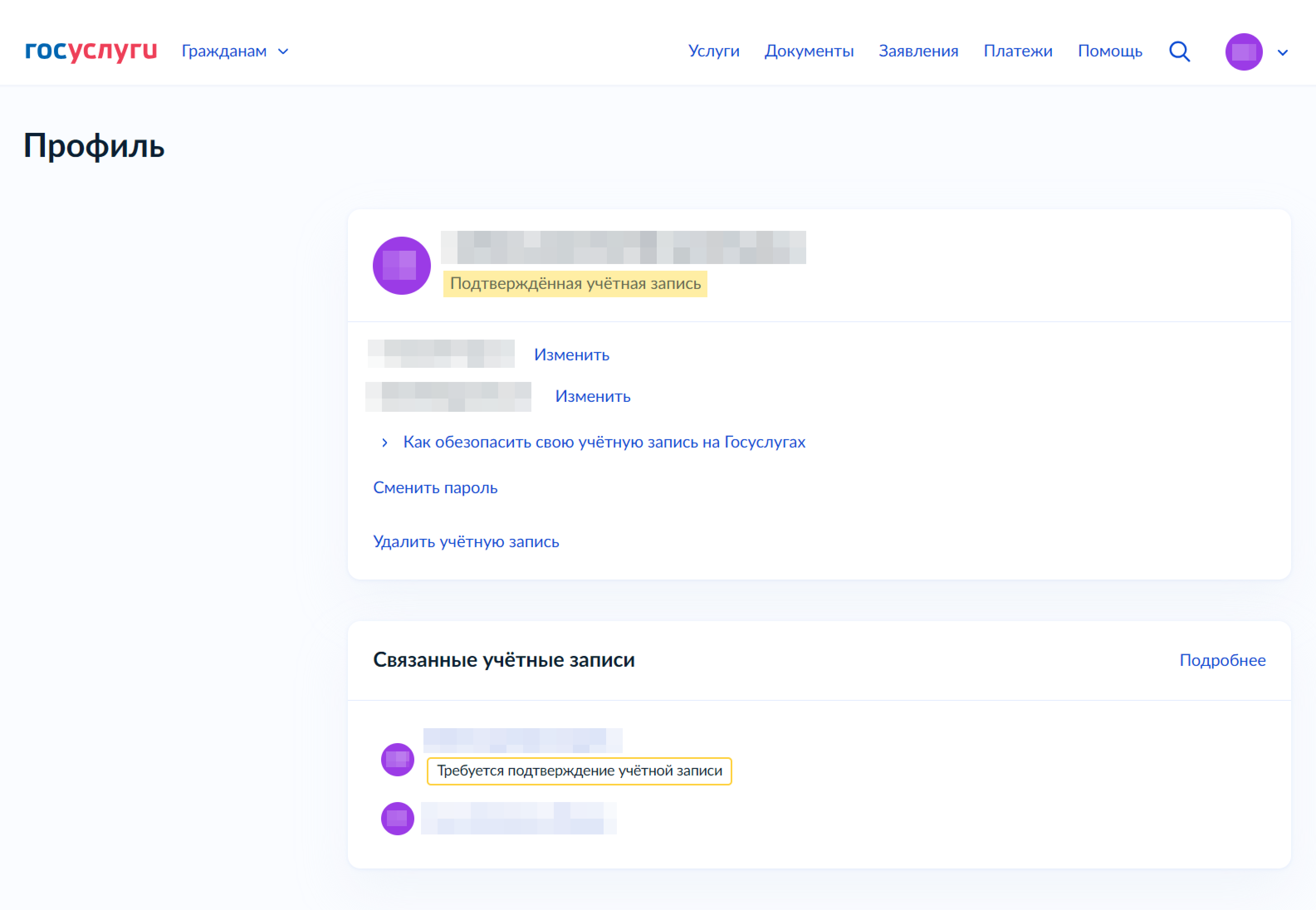Click the 'Связанные учётные записи' heading
1316x910 pixels.
[x=504, y=660]
